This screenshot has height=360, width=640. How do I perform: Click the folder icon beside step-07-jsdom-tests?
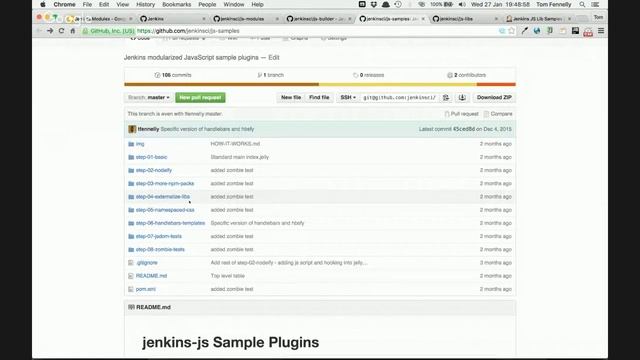(131, 236)
